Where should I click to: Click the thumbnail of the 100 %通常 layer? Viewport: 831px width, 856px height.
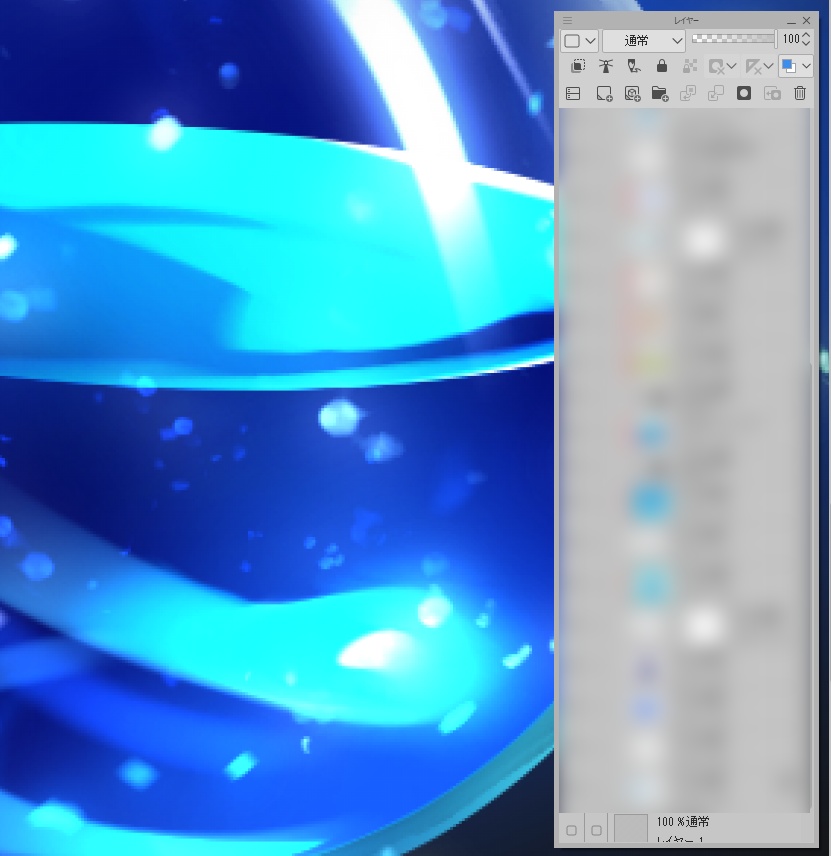point(631,829)
